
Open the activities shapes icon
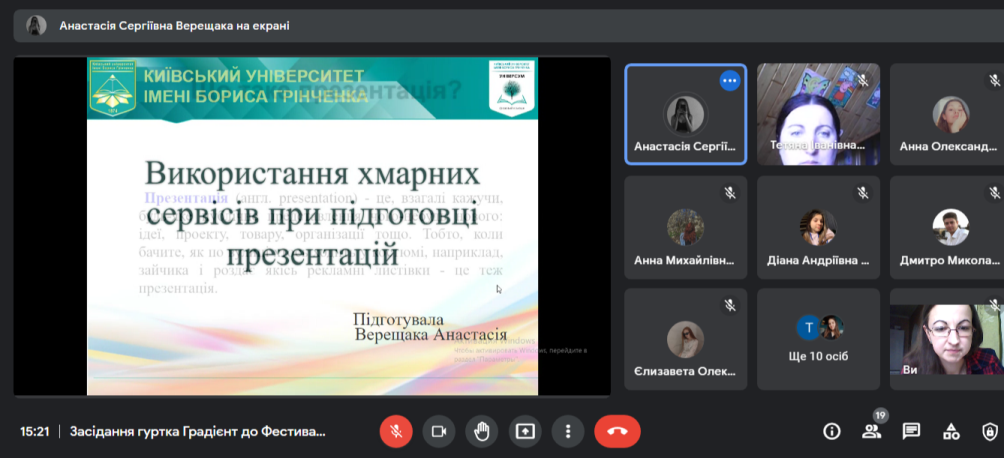point(951,431)
